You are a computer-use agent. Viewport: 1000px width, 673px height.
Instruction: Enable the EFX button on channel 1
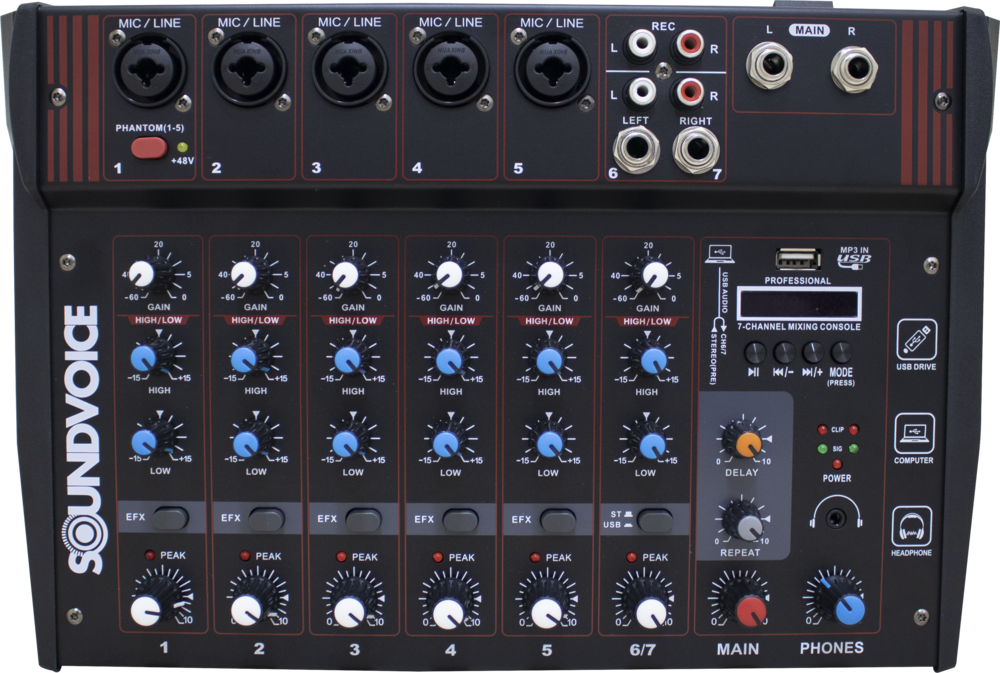pyautogui.click(x=170, y=517)
